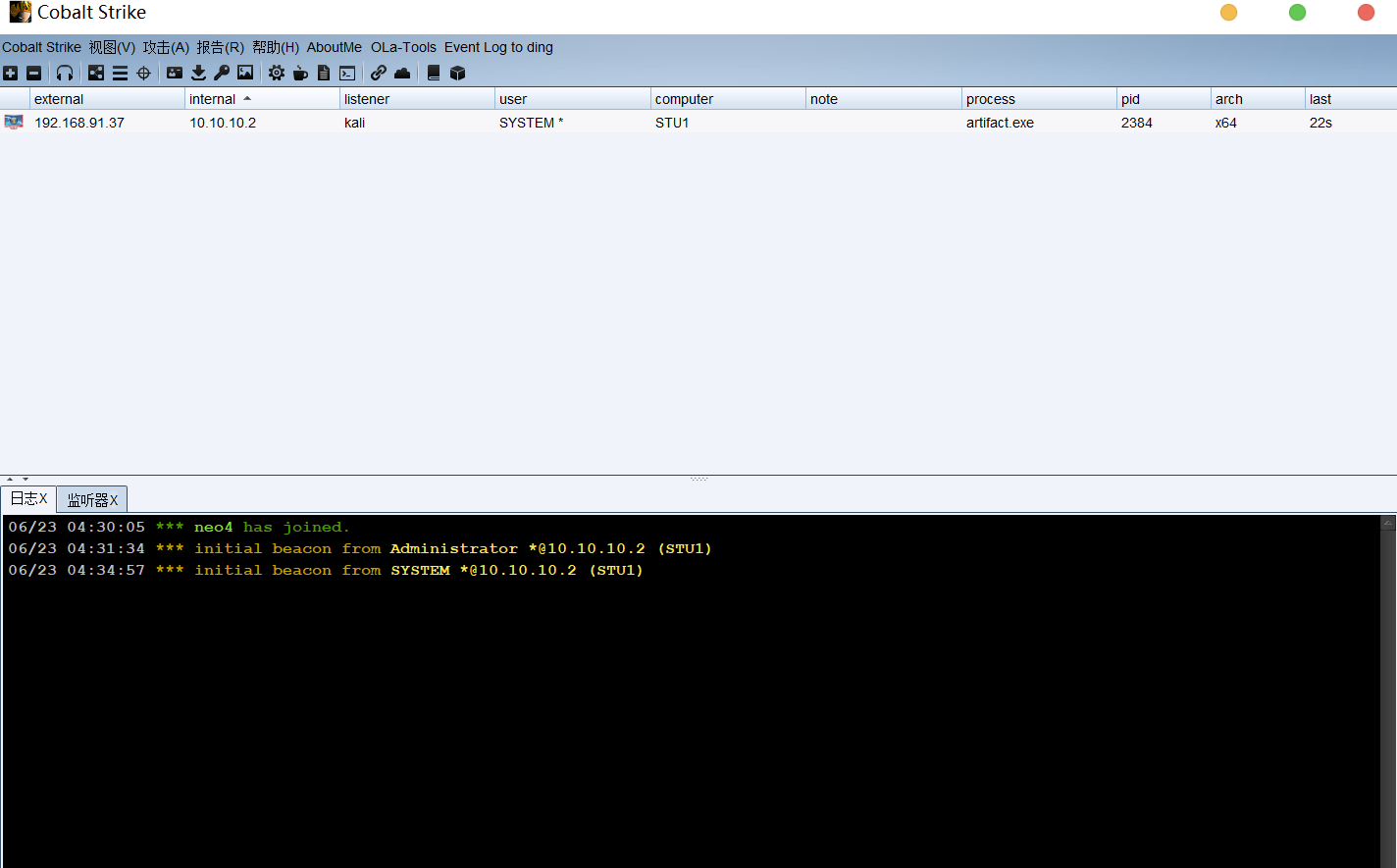Open credentials via the ID card icon
This screenshot has width=1397, height=868.
pyautogui.click(x=175, y=73)
